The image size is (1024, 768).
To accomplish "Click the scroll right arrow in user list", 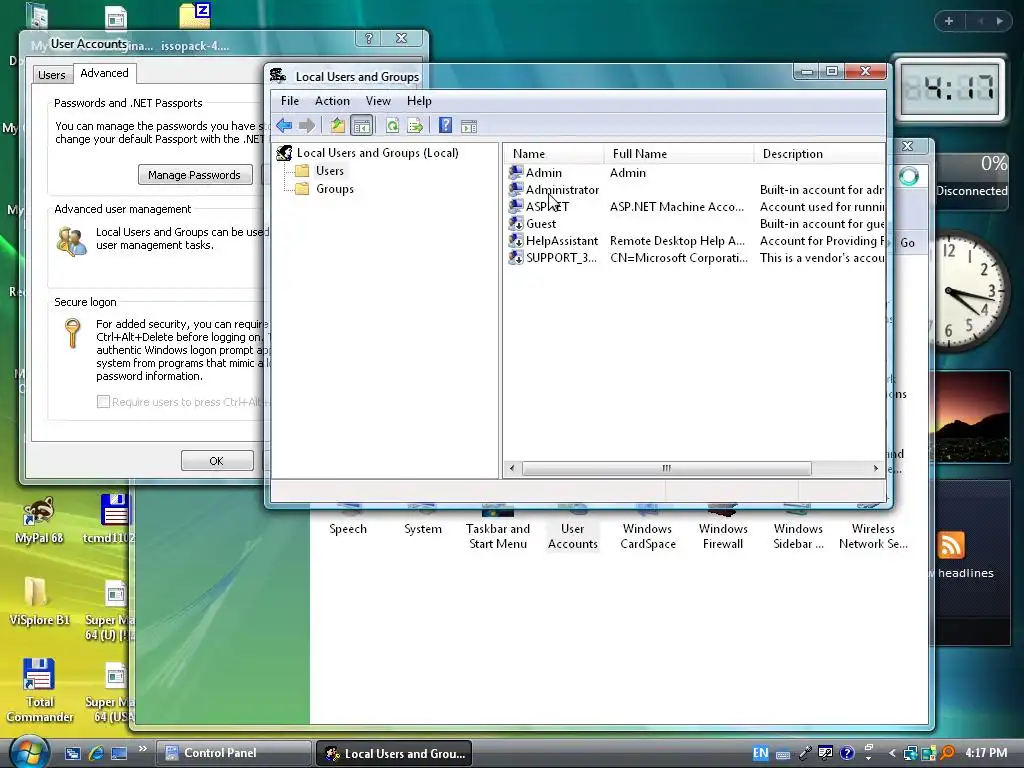I will tap(876, 468).
